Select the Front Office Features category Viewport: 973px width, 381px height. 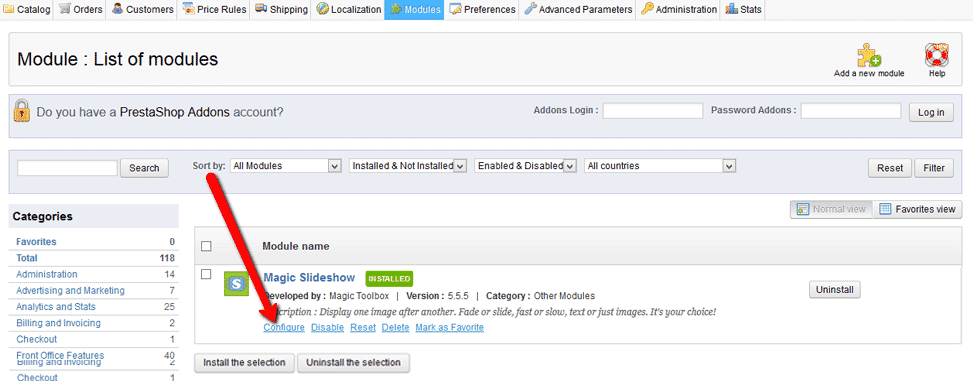[60, 355]
